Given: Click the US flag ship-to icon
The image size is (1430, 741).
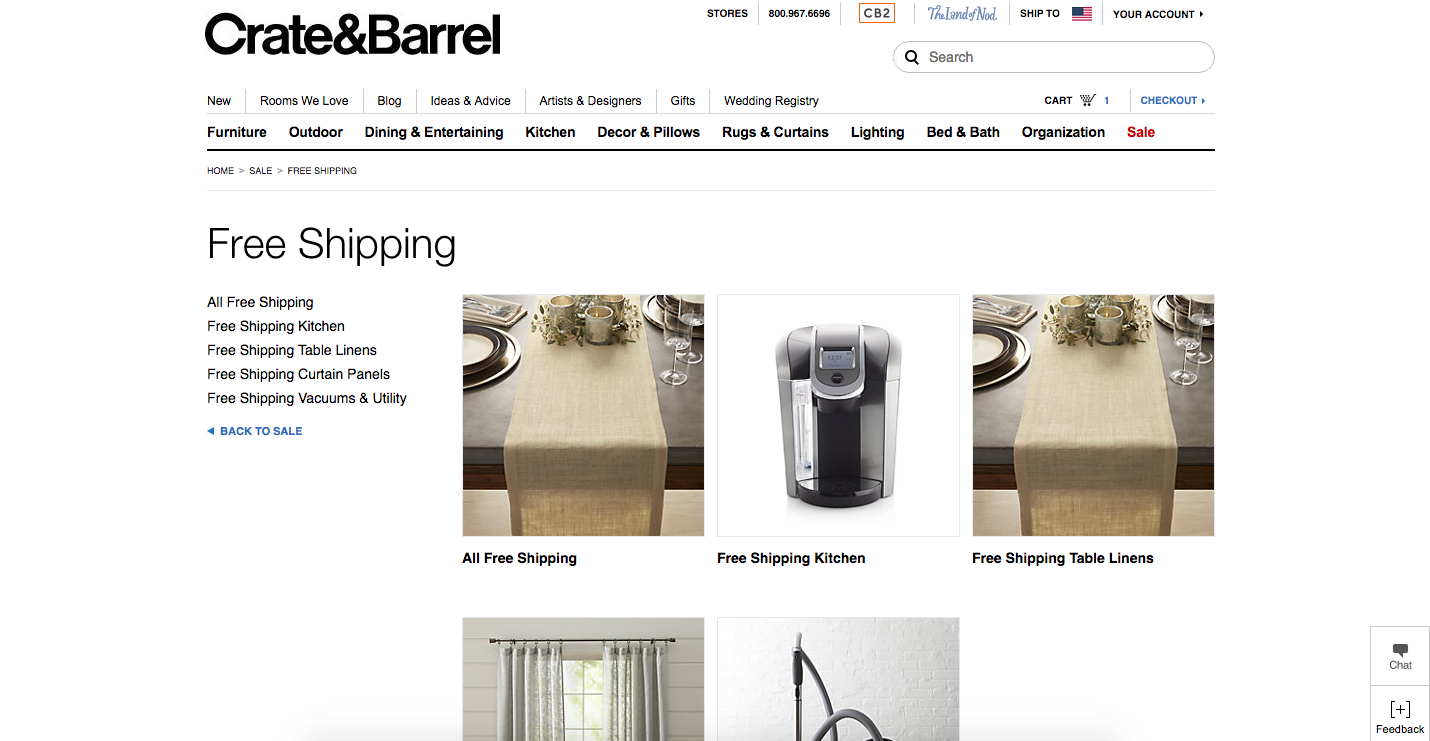Looking at the screenshot, I should pyautogui.click(x=1081, y=14).
